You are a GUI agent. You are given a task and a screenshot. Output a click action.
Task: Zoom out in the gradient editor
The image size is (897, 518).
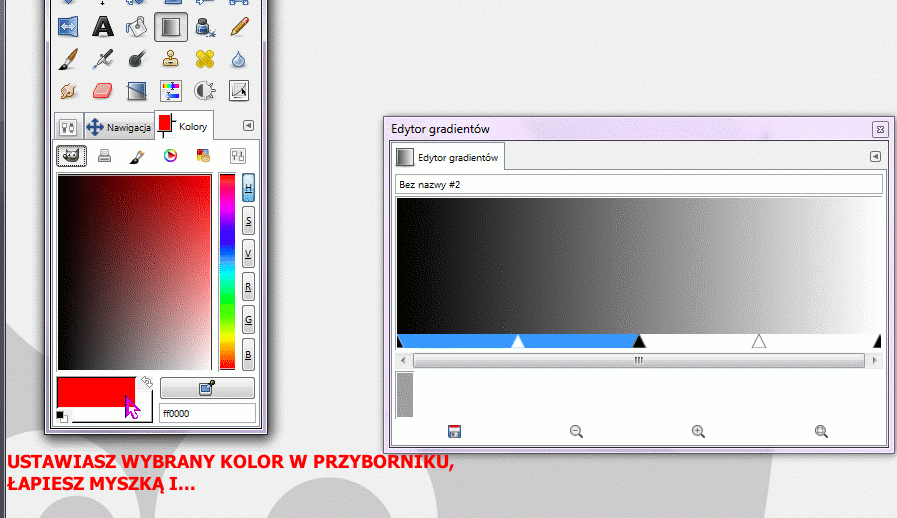[576, 431]
